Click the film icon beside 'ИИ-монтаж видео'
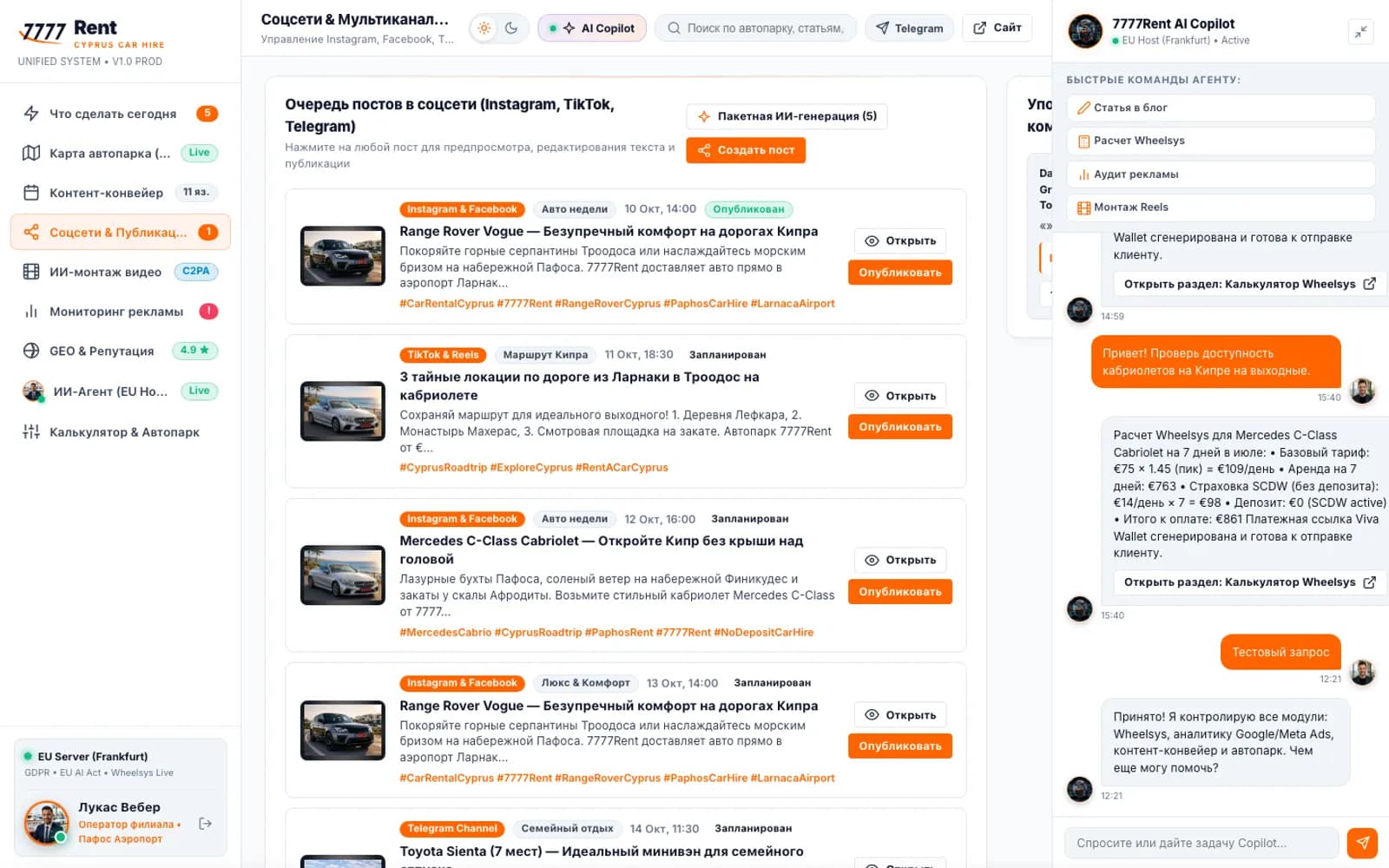Viewport: 1389px width, 868px height. [x=31, y=272]
